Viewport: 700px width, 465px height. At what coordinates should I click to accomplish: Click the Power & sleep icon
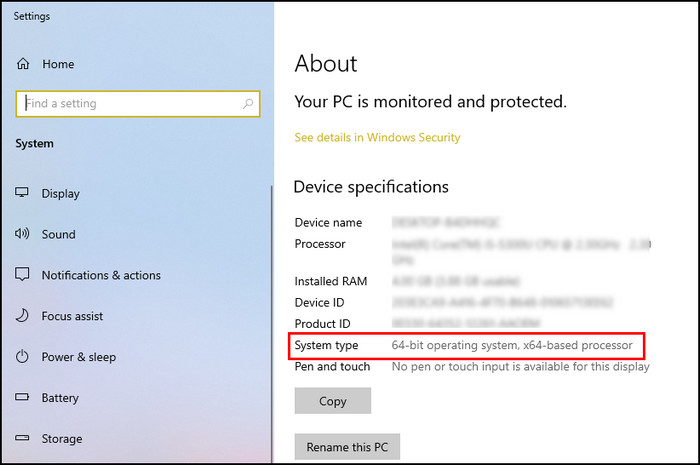[x=22, y=357]
